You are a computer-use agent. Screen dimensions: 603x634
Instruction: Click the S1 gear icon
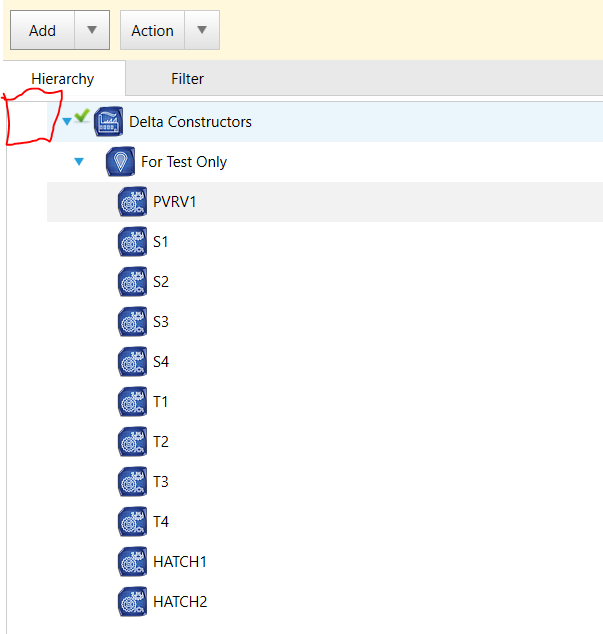tap(133, 241)
